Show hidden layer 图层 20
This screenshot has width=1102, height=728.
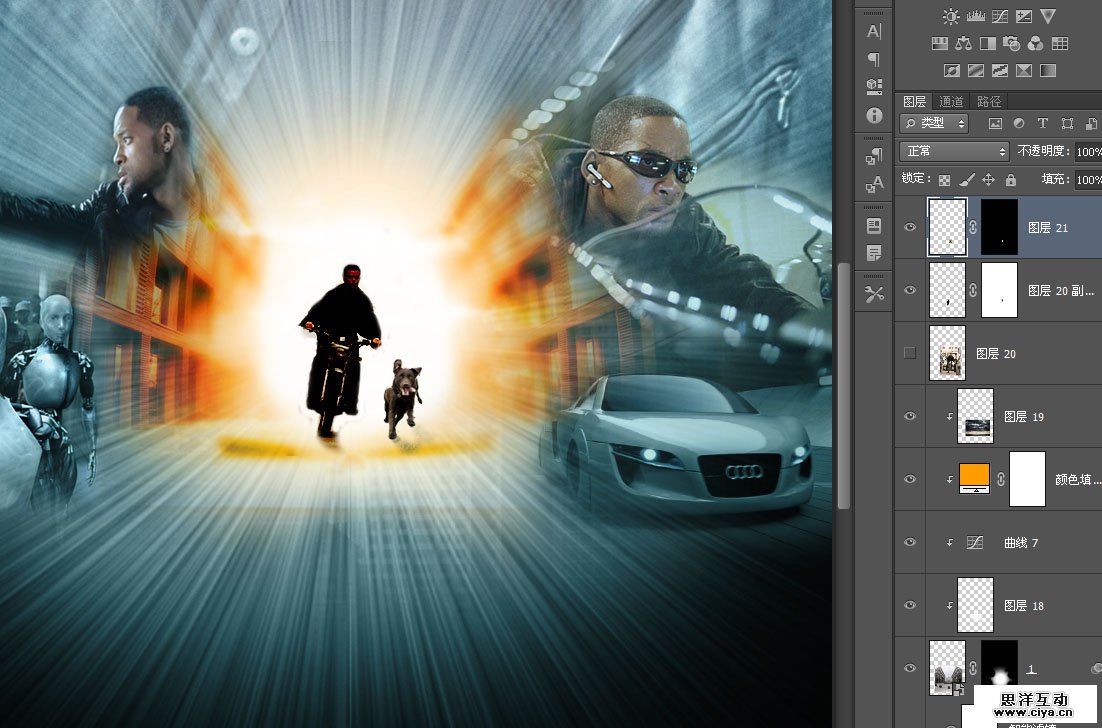tap(910, 353)
